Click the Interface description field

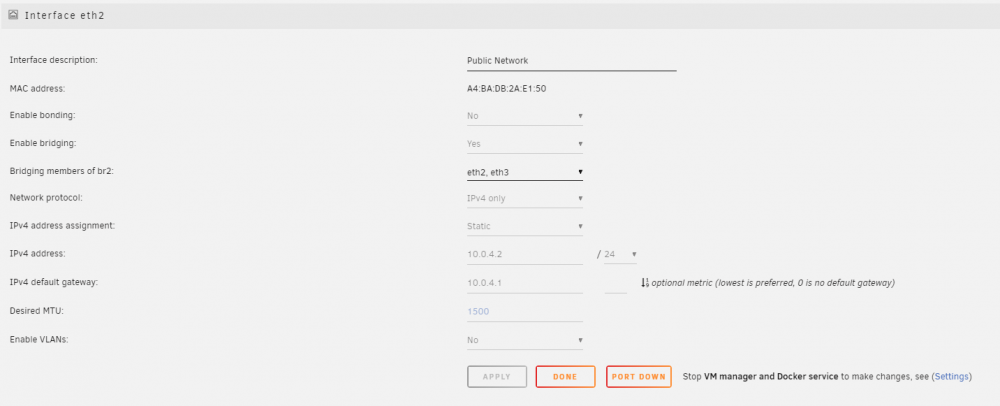[x=571, y=61]
